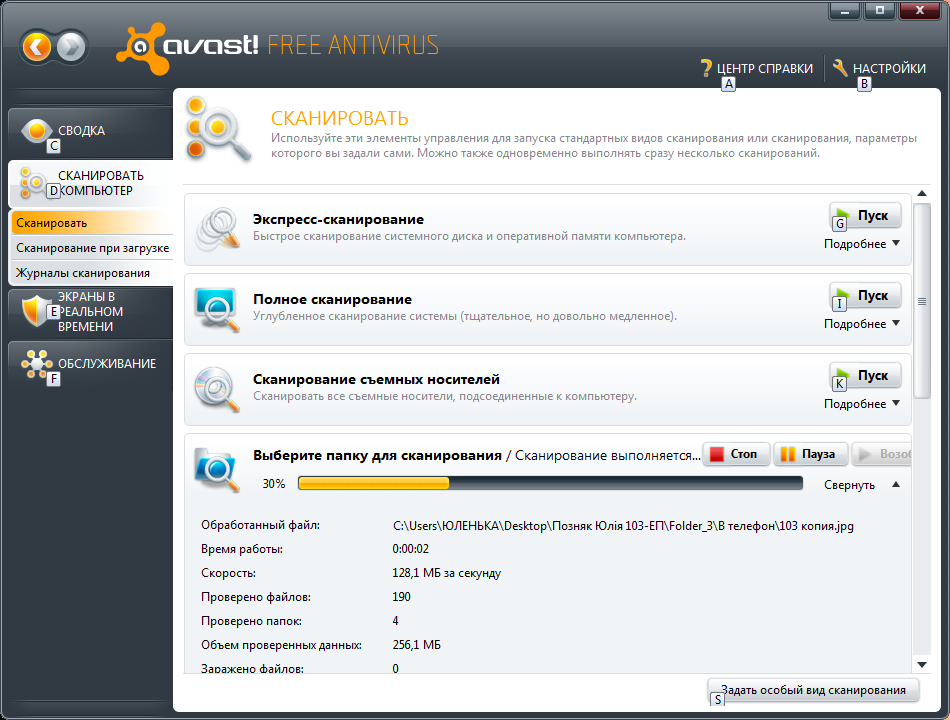This screenshot has width=950, height=720.
Task: Expand Подробнее for Экспресс-сканирование
Action: click(x=862, y=244)
